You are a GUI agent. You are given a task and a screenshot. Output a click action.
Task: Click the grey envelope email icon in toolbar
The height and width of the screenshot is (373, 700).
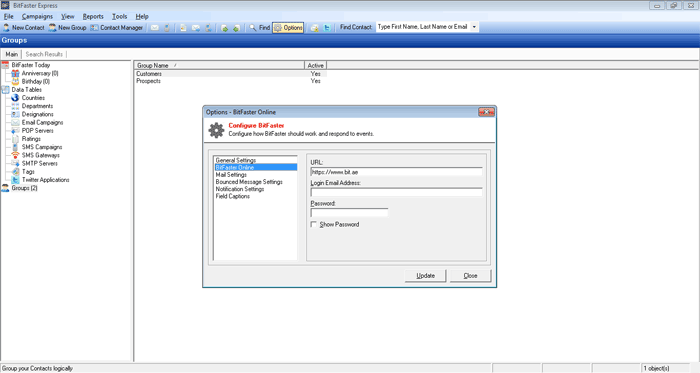pyautogui.click(x=154, y=28)
